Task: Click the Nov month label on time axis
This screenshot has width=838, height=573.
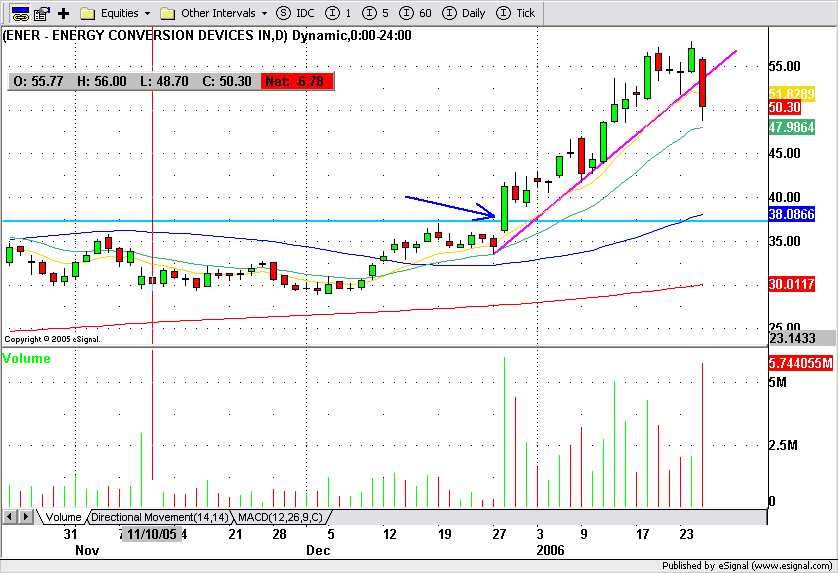Action: pos(87,551)
